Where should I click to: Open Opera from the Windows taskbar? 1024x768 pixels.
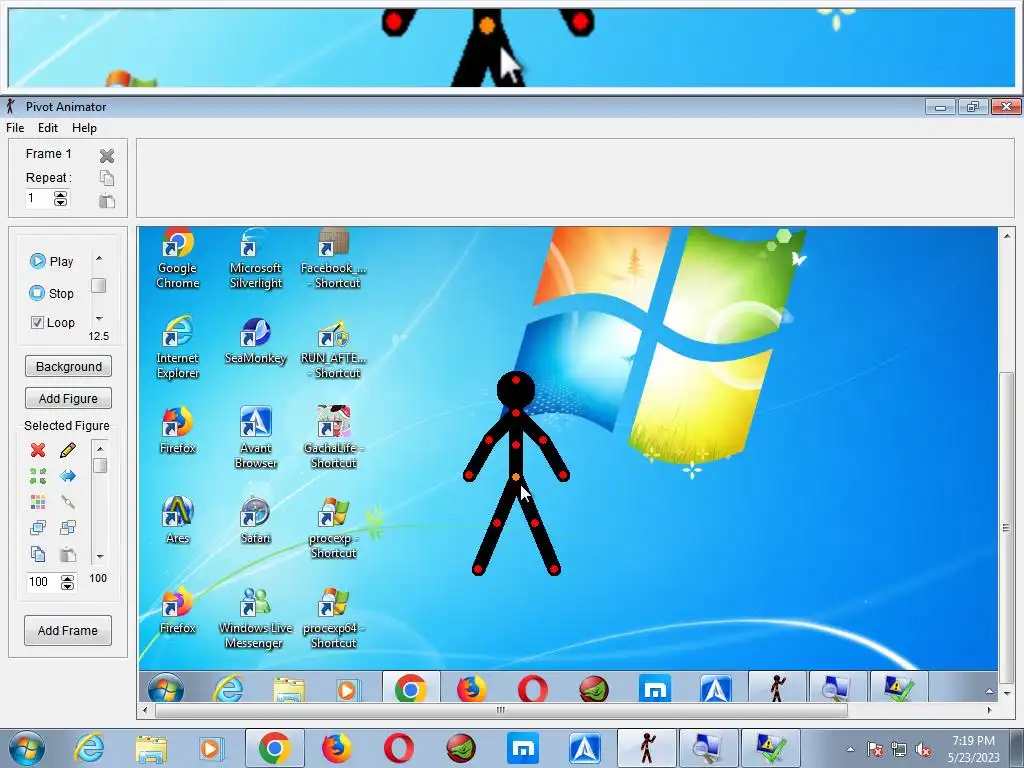point(398,748)
